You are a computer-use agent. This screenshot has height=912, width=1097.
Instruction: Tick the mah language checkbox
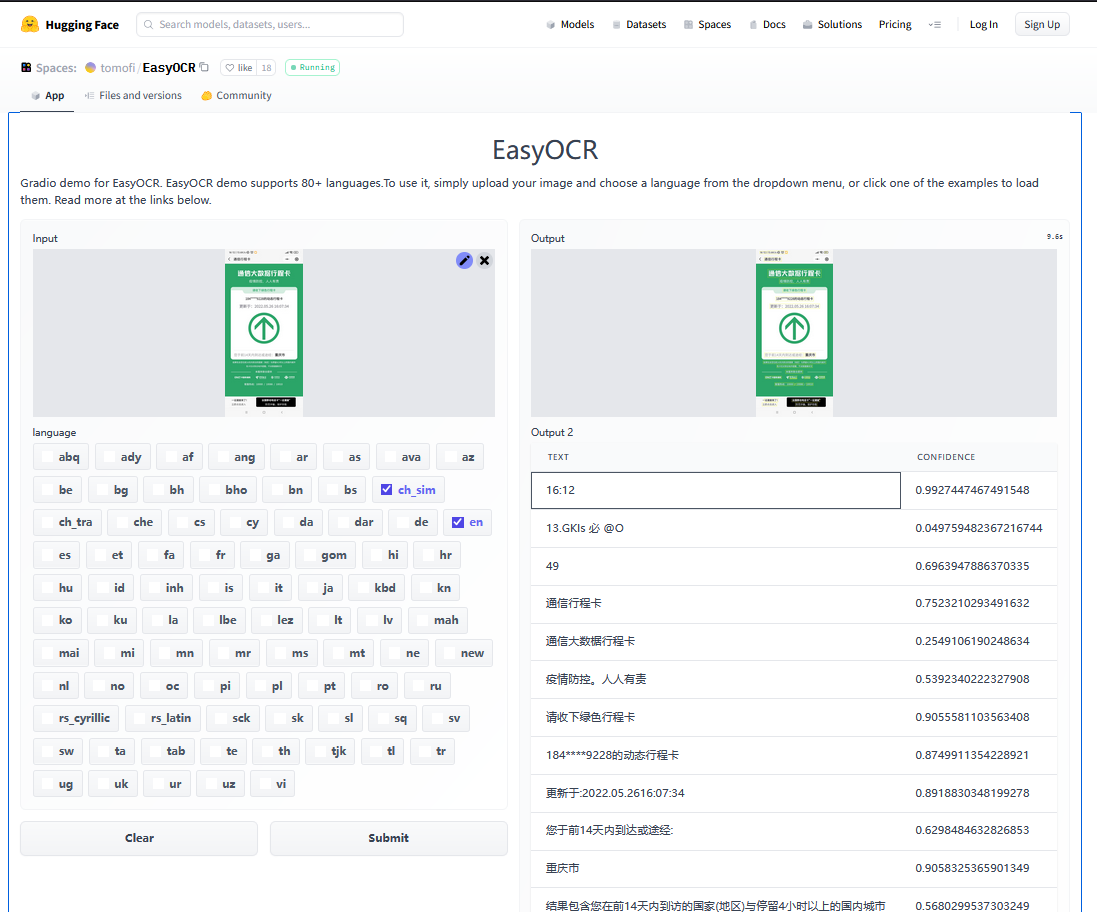pyautogui.click(x=422, y=620)
